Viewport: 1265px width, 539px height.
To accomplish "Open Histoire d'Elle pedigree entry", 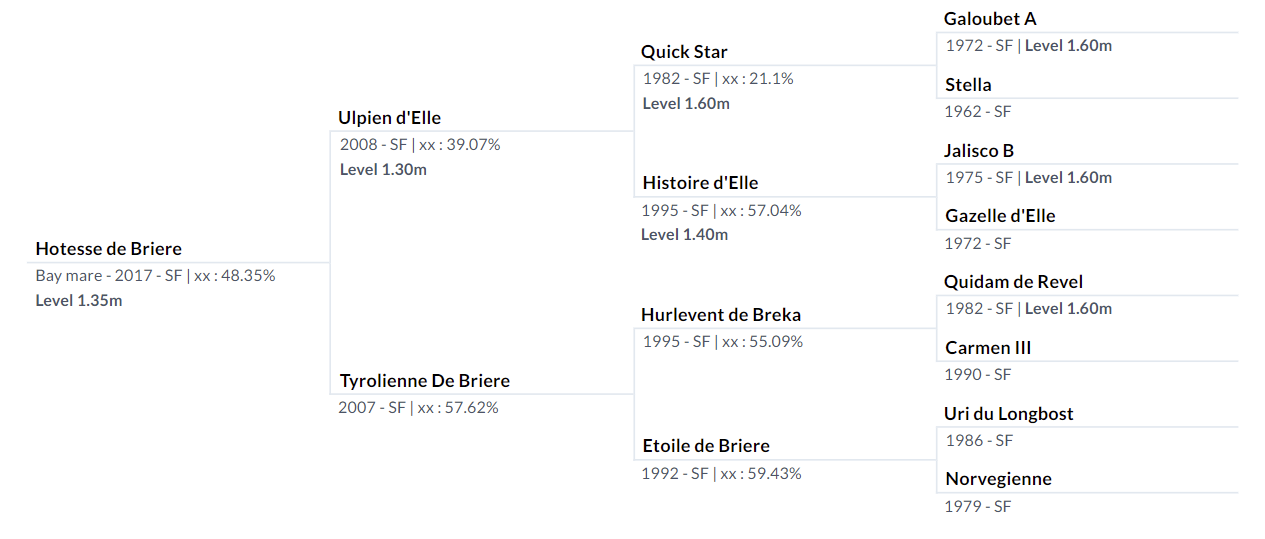I will pos(700,183).
